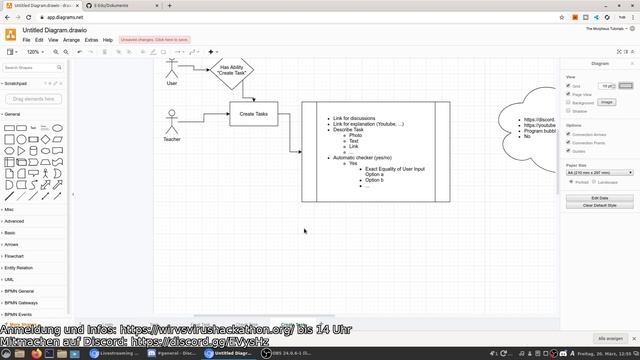Select the hexagon shape in General palette
This screenshot has width=640, height=360.
click(9, 151)
